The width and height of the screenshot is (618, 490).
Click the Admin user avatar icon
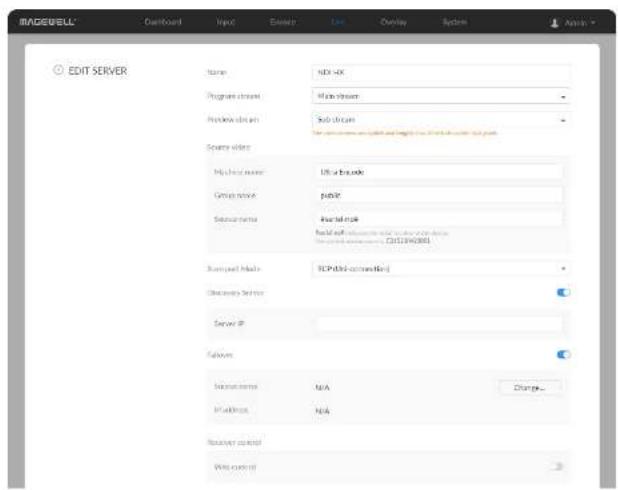554,23
